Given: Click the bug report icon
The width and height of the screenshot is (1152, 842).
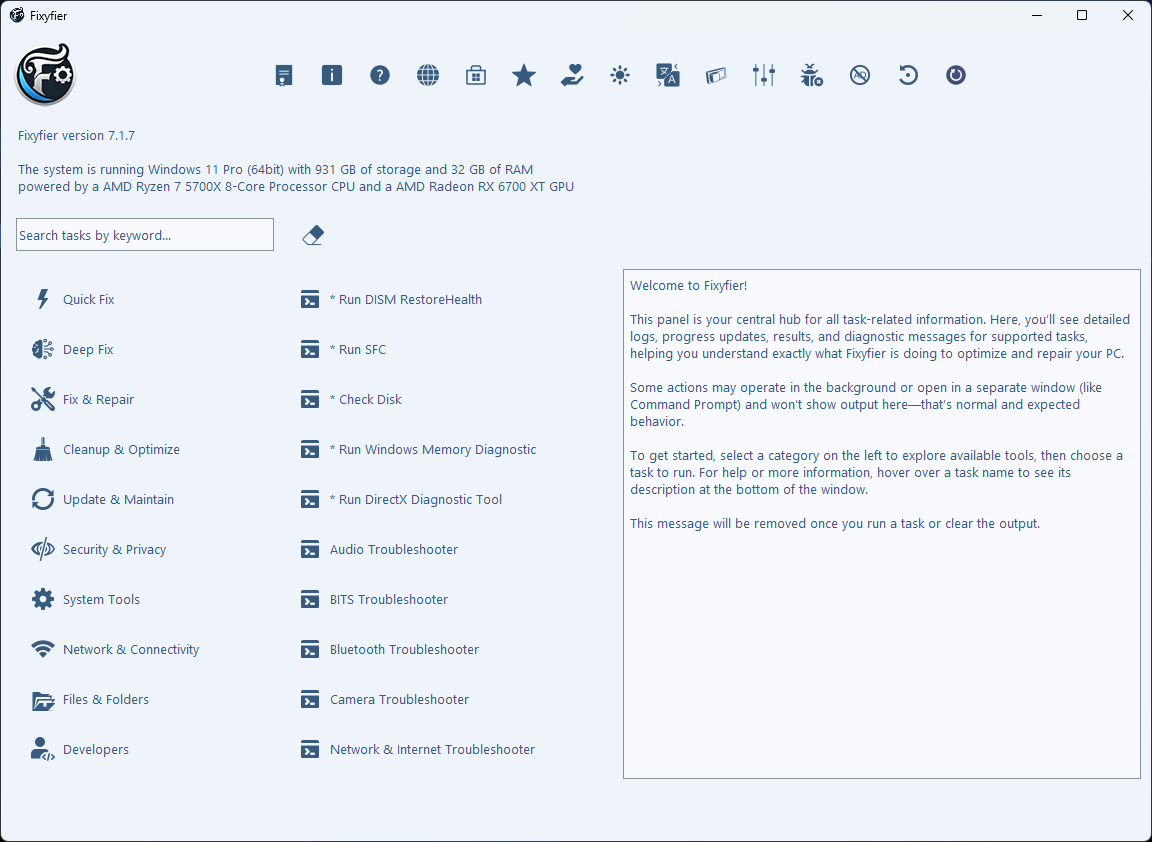Looking at the screenshot, I should [812, 75].
